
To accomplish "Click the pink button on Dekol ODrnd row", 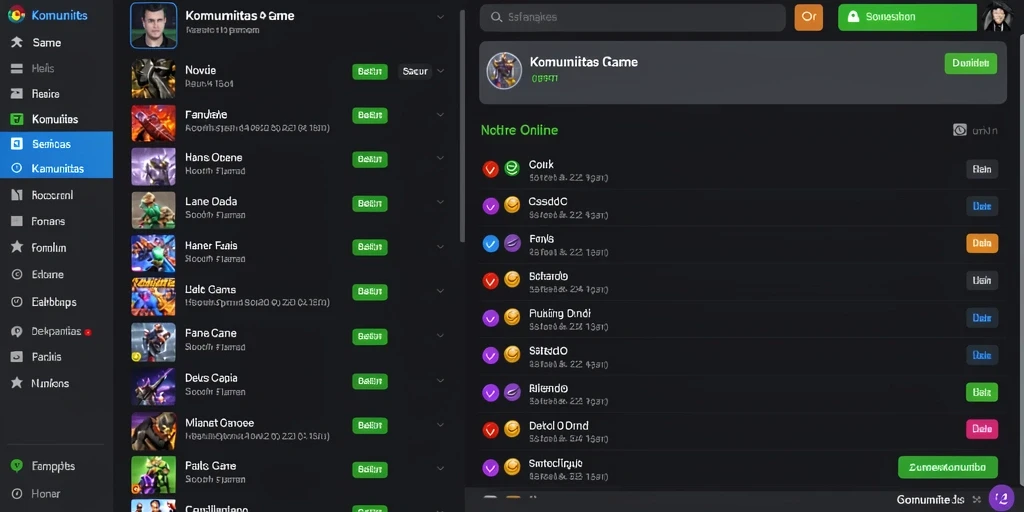I will click(x=982, y=429).
